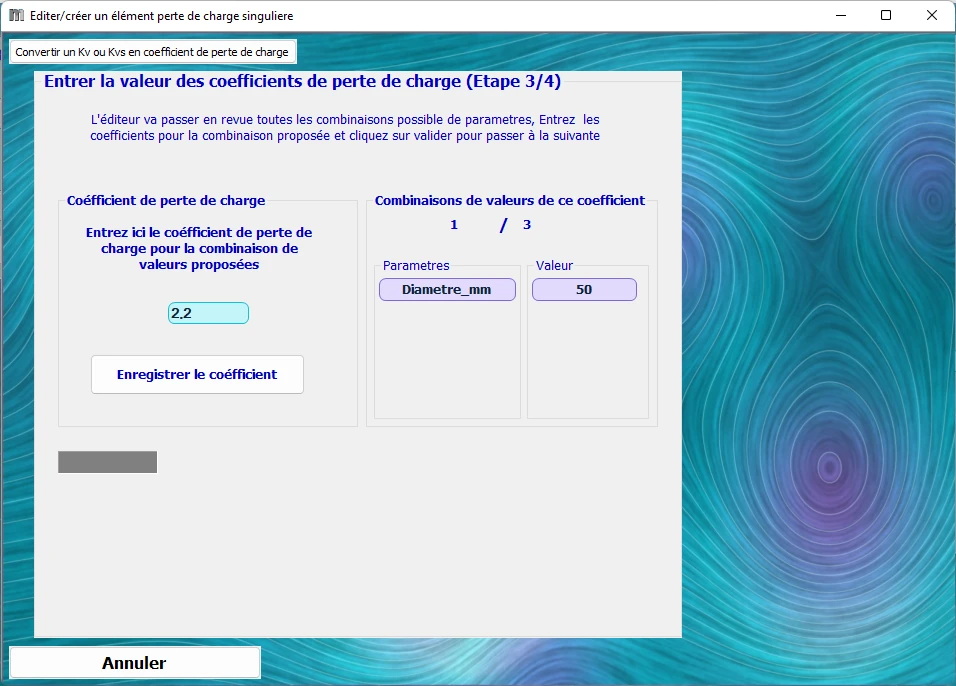This screenshot has width=956, height=686.
Task: Click the Valeur group label
Action: [x=554, y=265]
